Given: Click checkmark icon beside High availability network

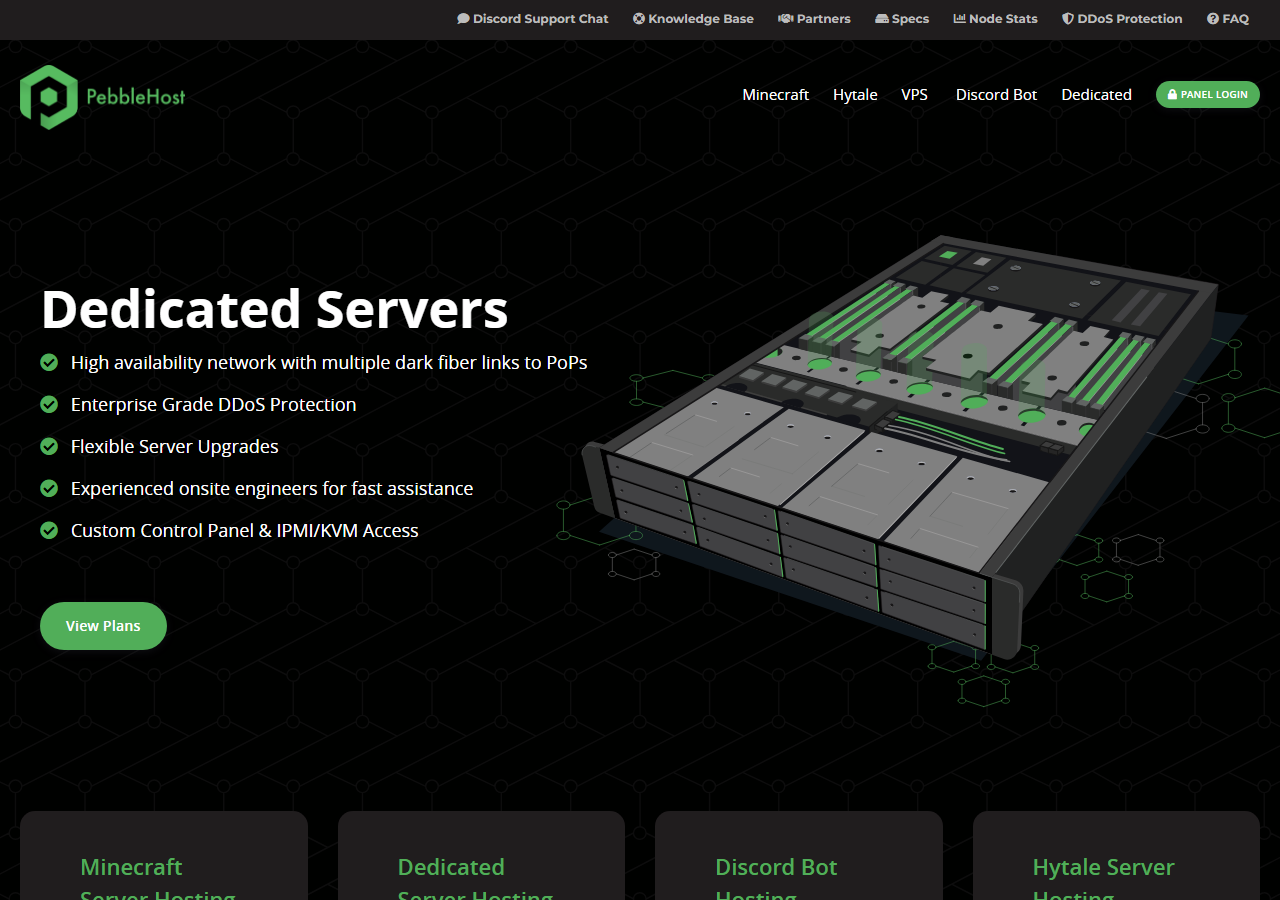Looking at the screenshot, I should tap(49, 362).
